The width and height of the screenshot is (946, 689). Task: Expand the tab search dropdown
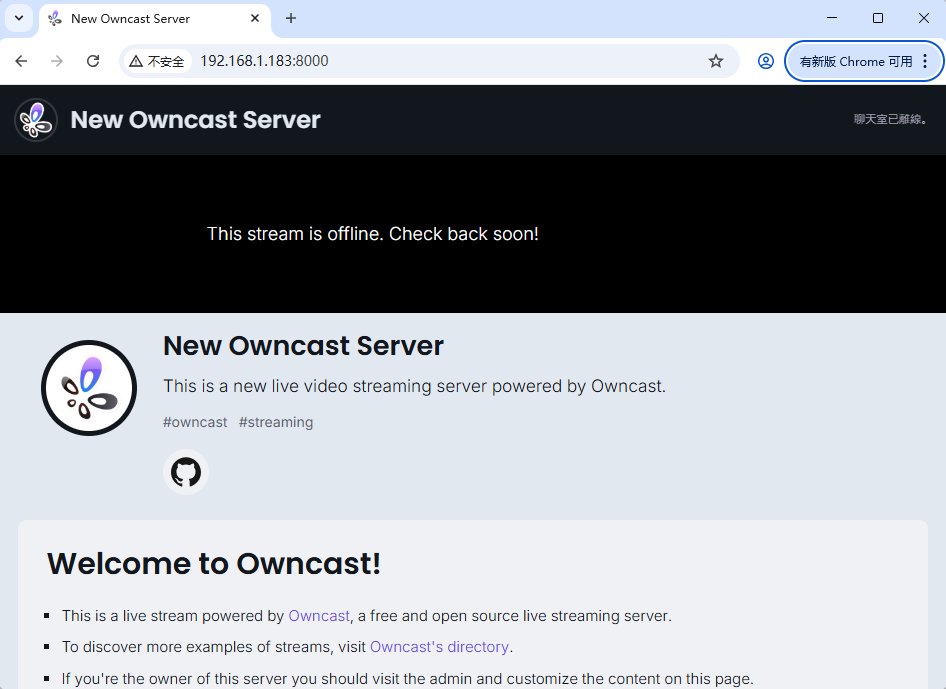[x=19, y=18]
